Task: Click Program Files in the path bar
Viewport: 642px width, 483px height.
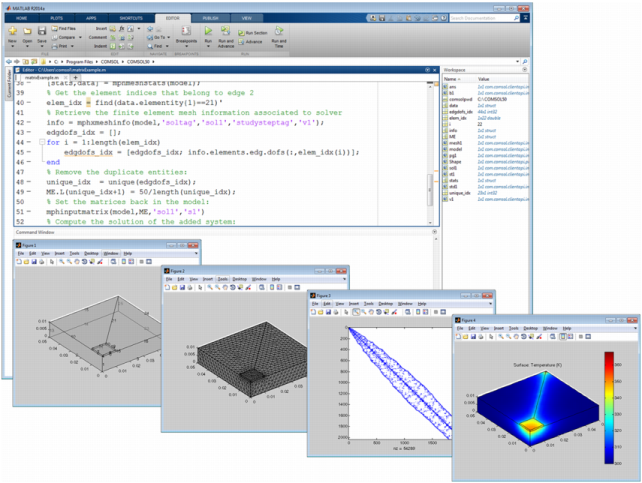Action: (x=80, y=62)
